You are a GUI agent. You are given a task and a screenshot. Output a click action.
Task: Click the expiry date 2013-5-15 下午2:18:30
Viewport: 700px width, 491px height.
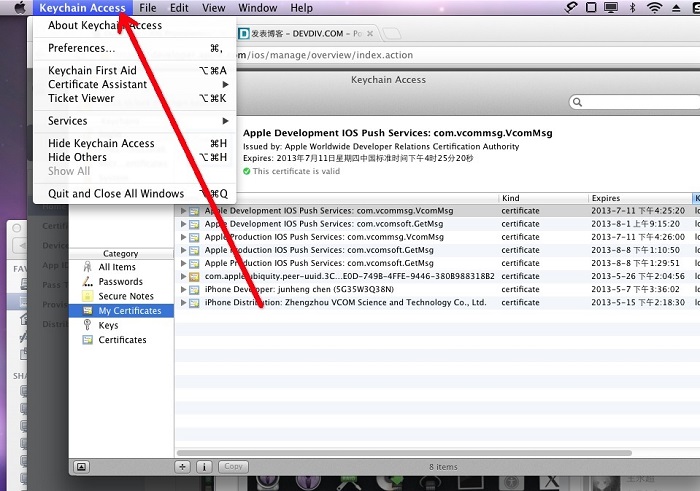pos(638,303)
